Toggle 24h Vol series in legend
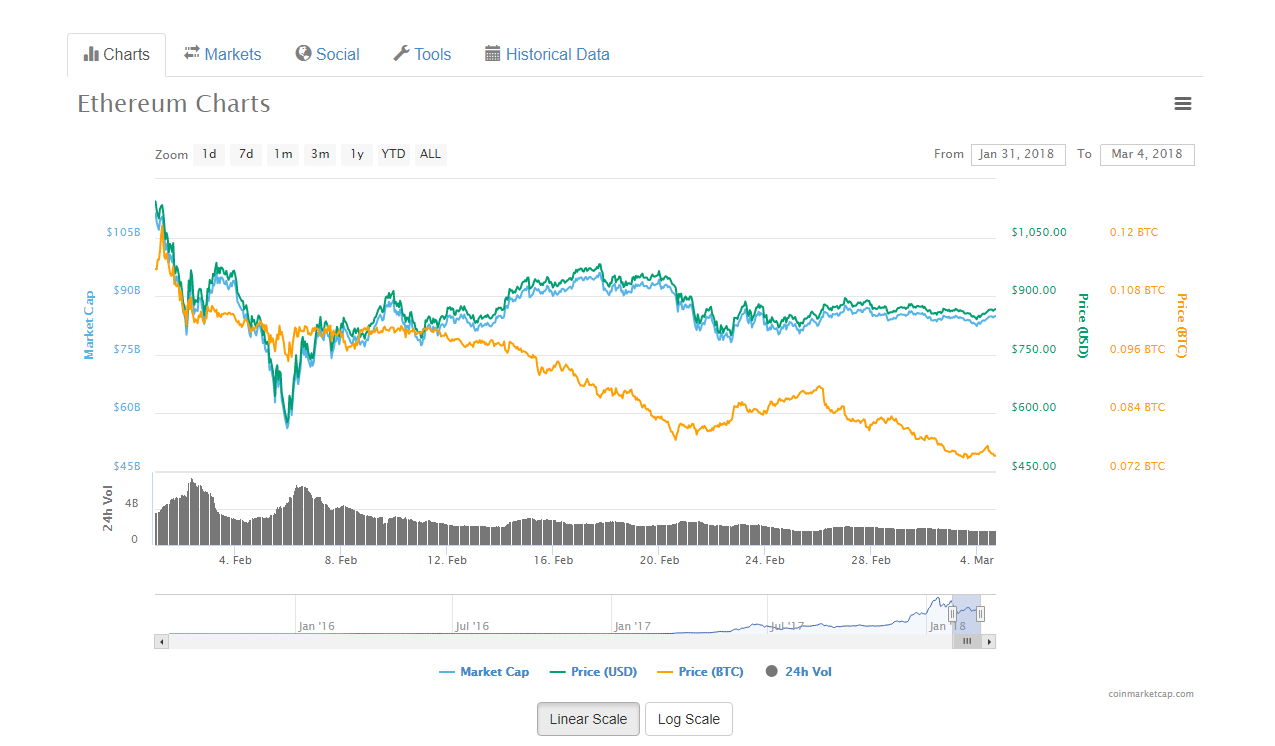The image size is (1275, 746). 798,672
